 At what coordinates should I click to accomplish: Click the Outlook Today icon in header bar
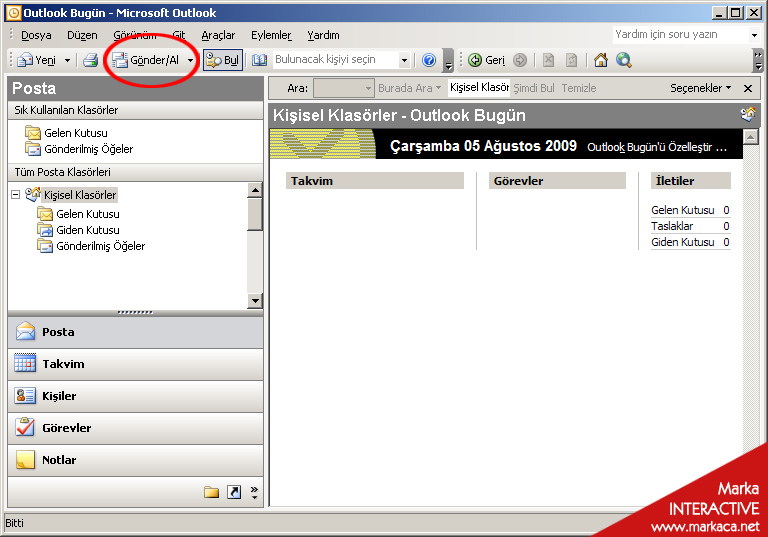pos(748,115)
